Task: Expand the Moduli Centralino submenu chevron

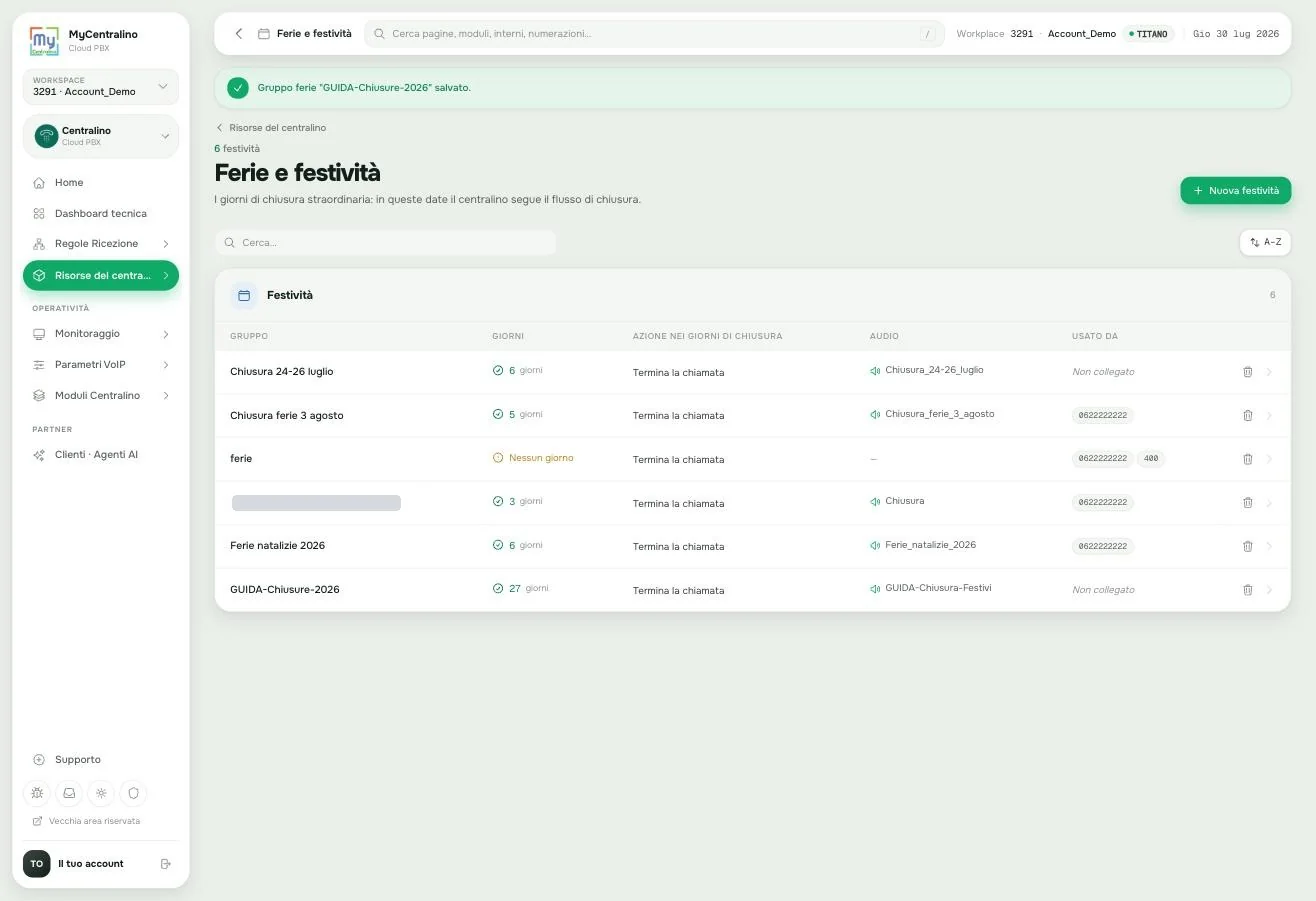Action: coord(166,396)
